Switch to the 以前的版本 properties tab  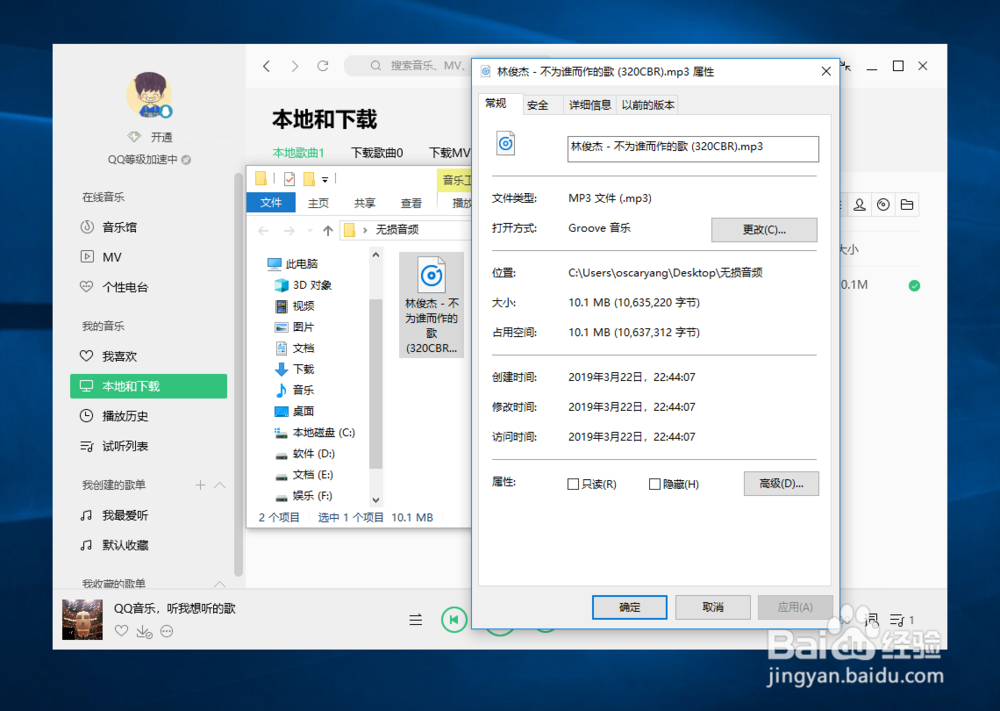(x=648, y=105)
